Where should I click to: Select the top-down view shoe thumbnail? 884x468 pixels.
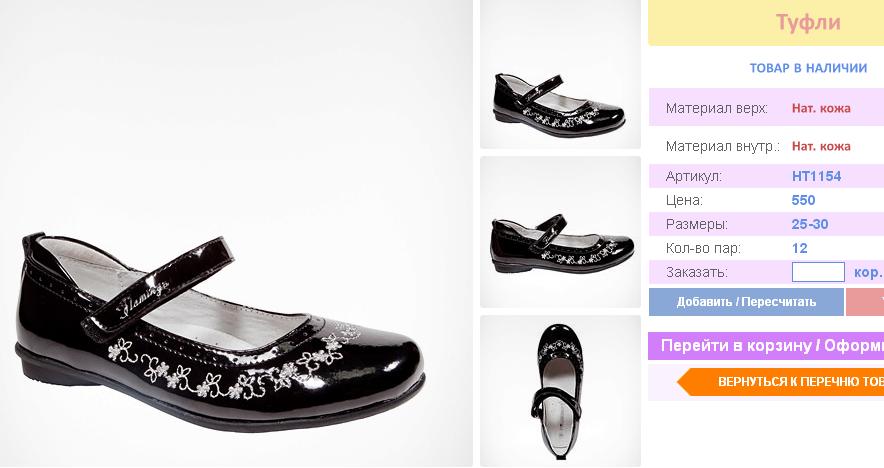click(560, 391)
